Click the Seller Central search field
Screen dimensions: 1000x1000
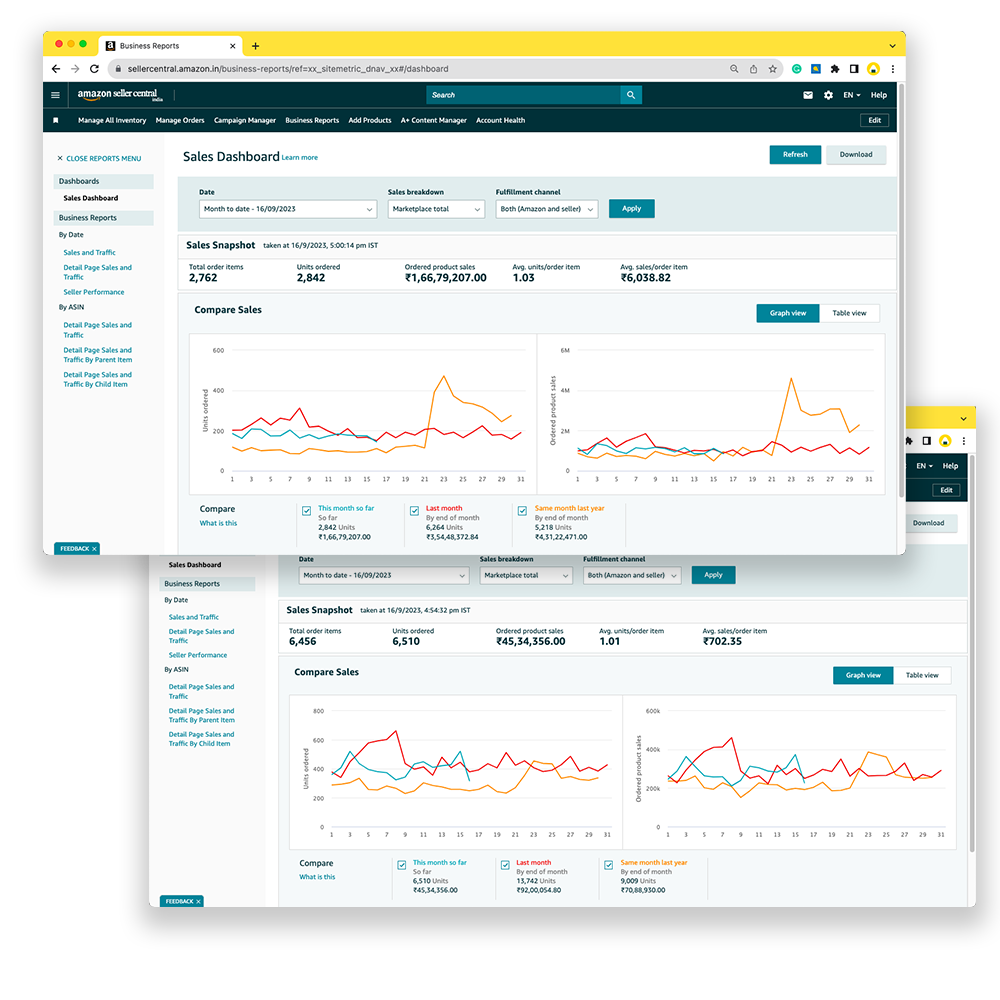523,95
